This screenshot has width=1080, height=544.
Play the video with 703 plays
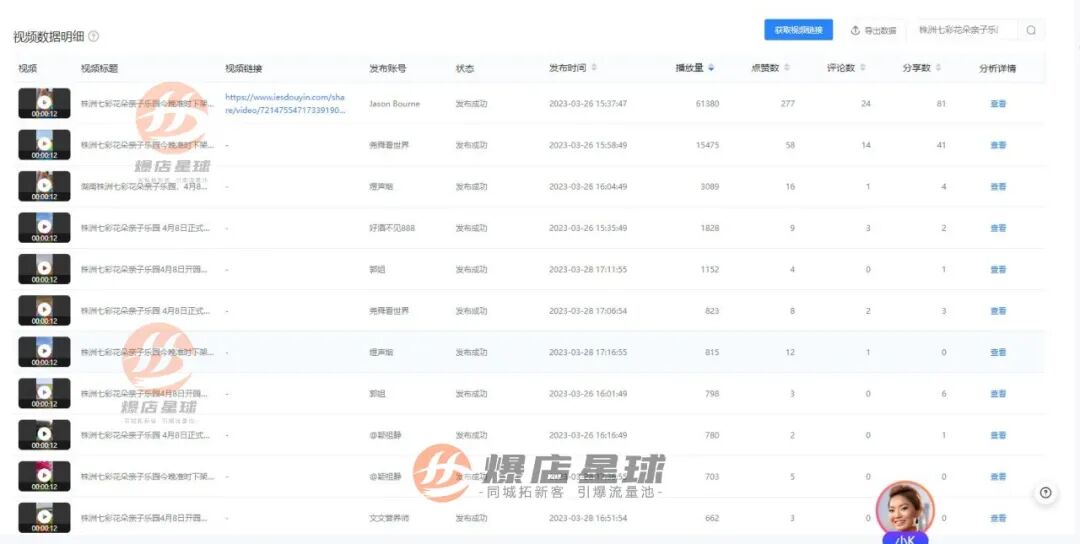point(44,476)
